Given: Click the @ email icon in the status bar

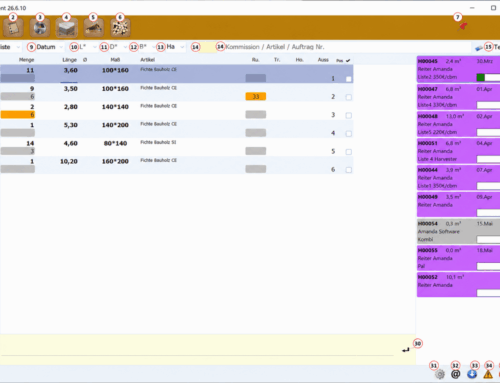Looking at the screenshot, I should pos(455,374).
